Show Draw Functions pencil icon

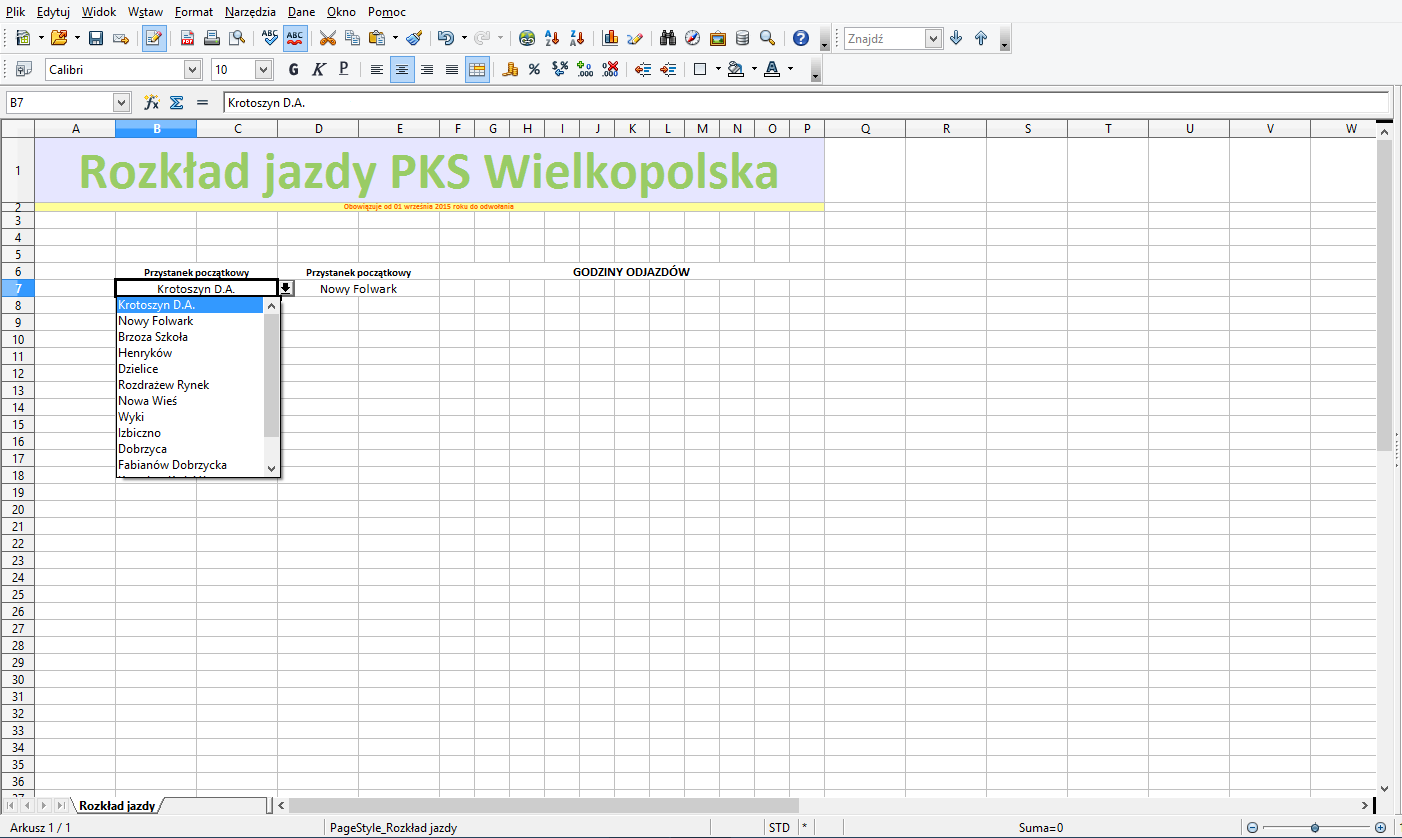click(635, 38)
